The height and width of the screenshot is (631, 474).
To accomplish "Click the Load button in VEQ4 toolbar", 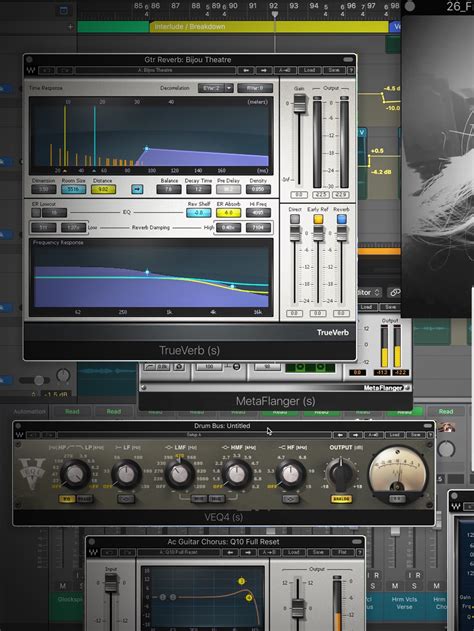I will point(394,435).
